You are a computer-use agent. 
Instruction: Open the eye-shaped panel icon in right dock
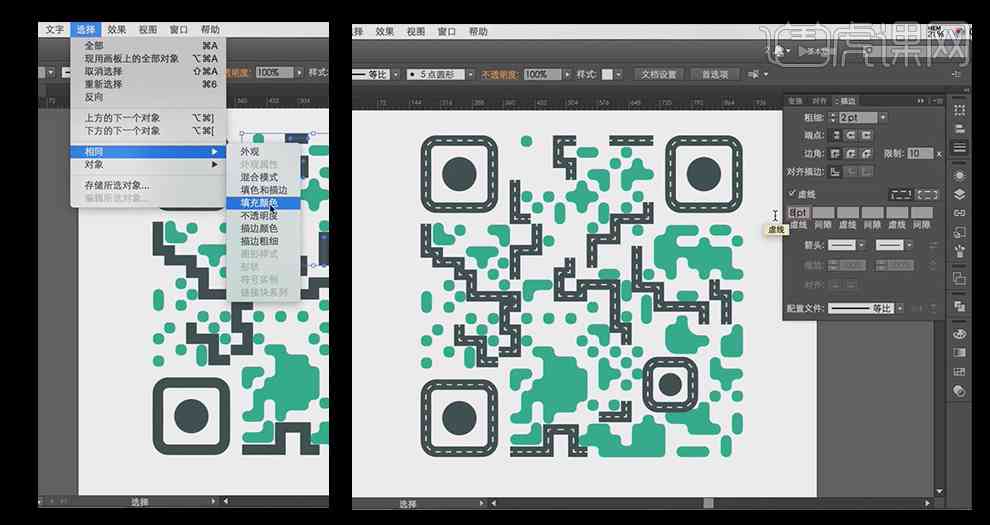pyautogui.click(x=959, y=334)
